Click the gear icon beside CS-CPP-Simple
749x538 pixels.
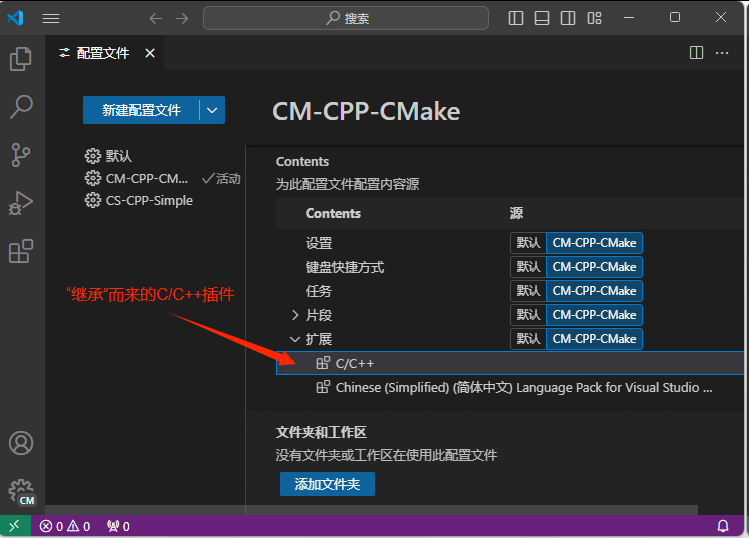(93, 201)
